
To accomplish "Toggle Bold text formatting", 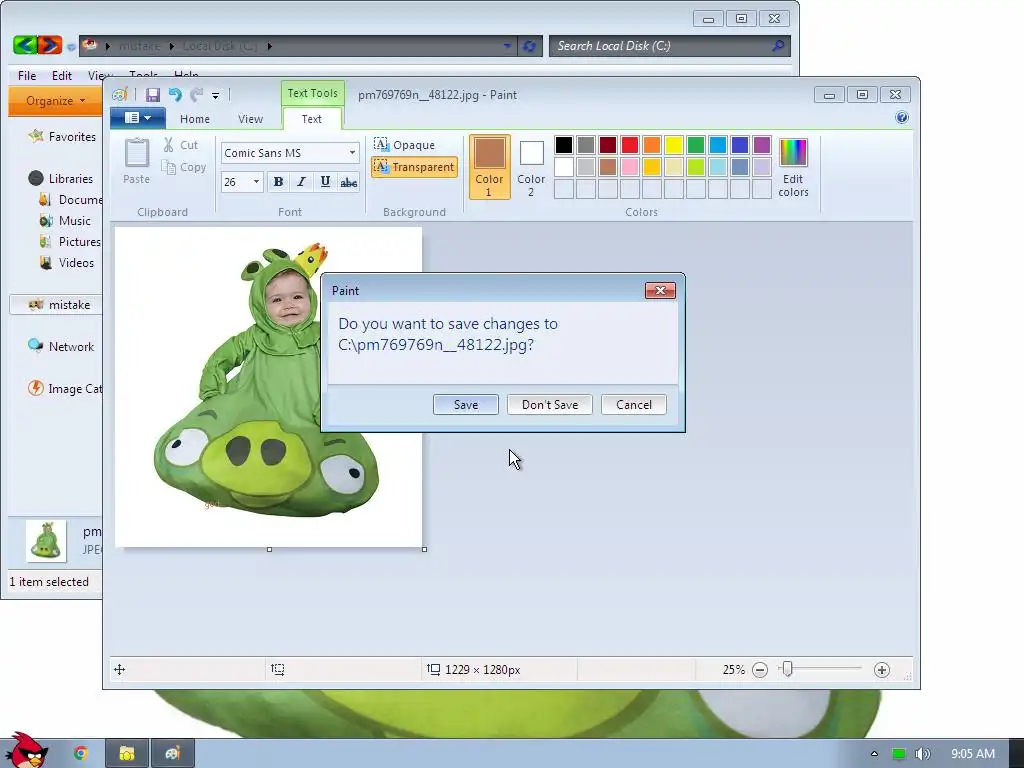I will click(x=278, y=182).
